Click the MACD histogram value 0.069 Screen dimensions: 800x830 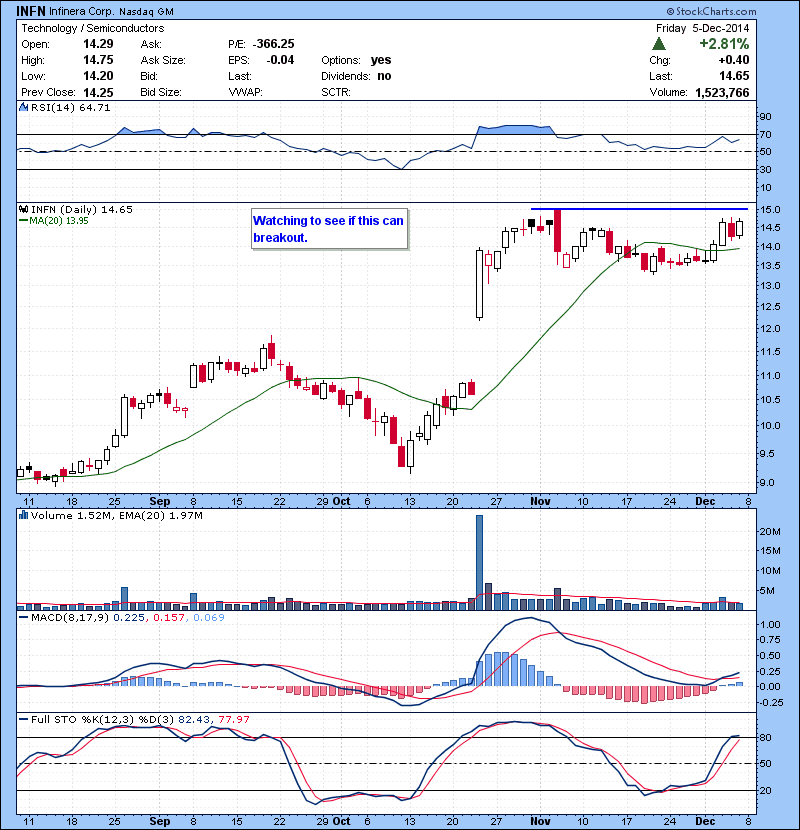point(209,617)
